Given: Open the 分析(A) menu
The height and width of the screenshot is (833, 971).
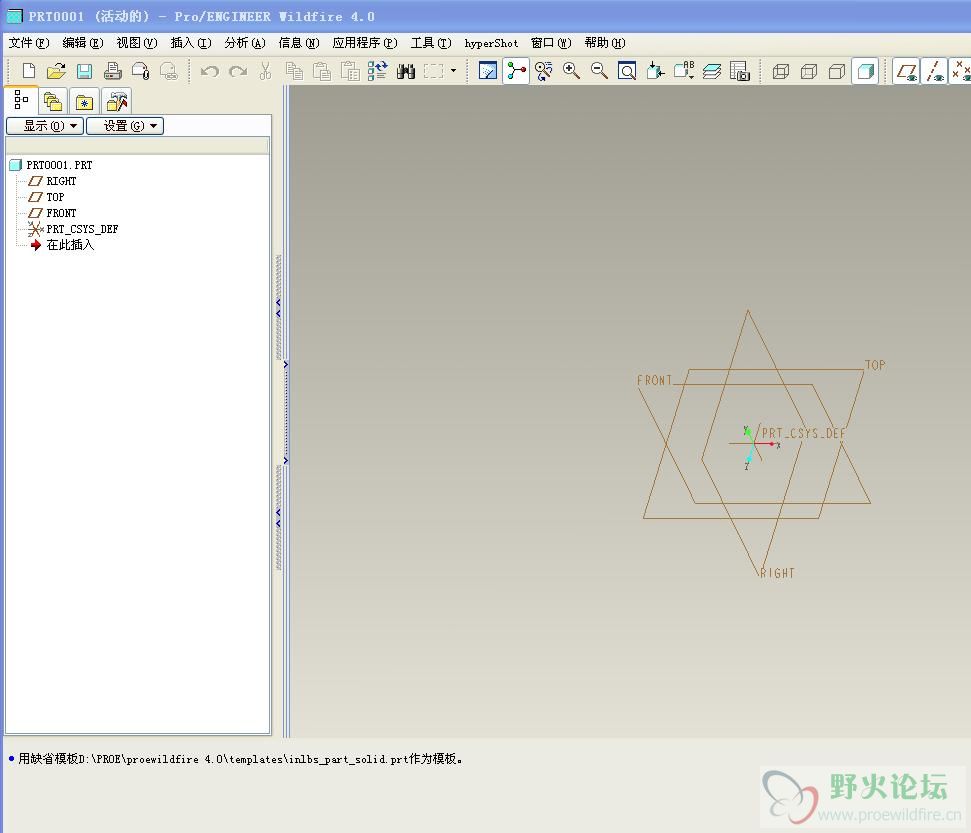Looking at the screenshot, I should (245, 43).
